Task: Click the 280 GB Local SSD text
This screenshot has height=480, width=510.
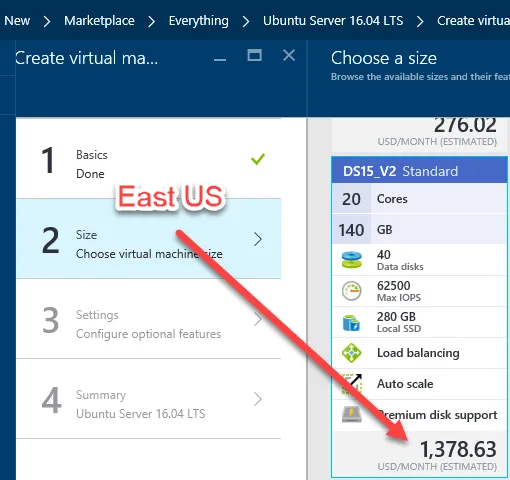Action: tap(399, 322)
